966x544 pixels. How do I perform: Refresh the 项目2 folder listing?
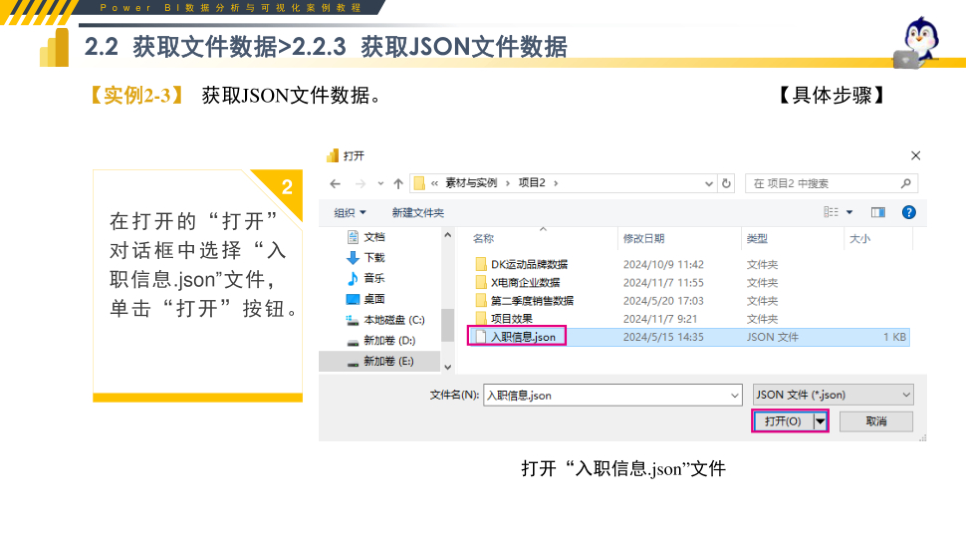726,184
